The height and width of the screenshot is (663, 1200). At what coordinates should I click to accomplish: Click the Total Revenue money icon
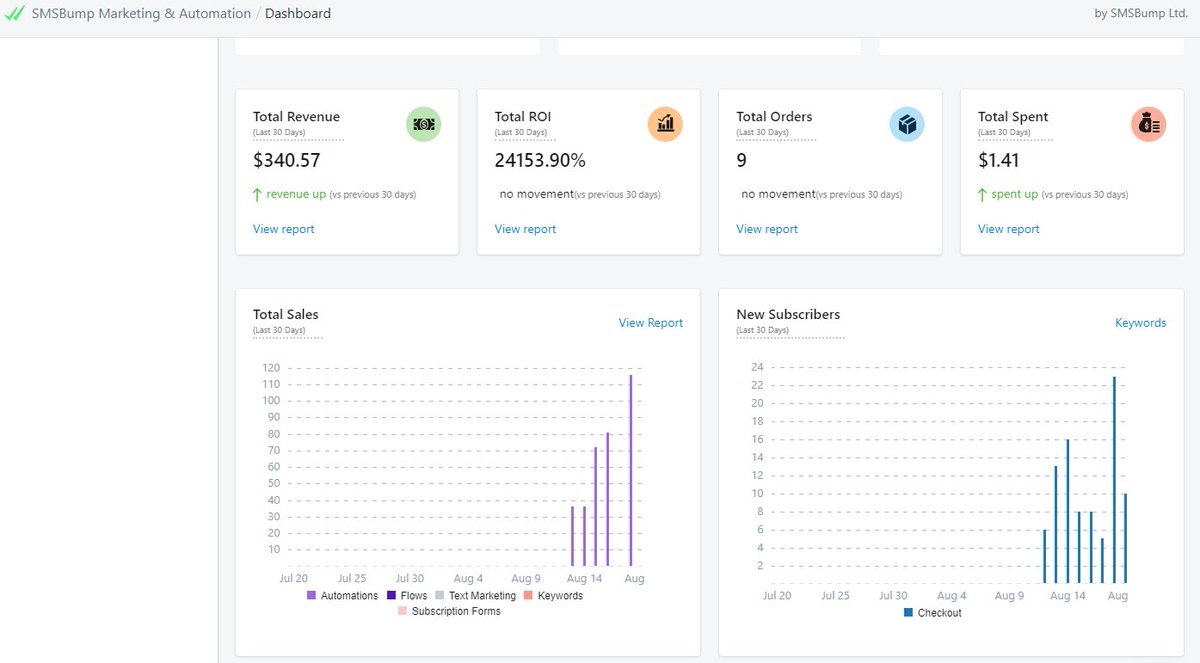(x=423, y=124)
